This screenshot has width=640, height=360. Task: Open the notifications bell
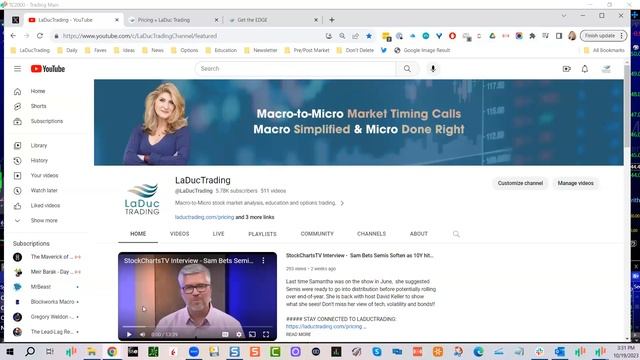585,69
